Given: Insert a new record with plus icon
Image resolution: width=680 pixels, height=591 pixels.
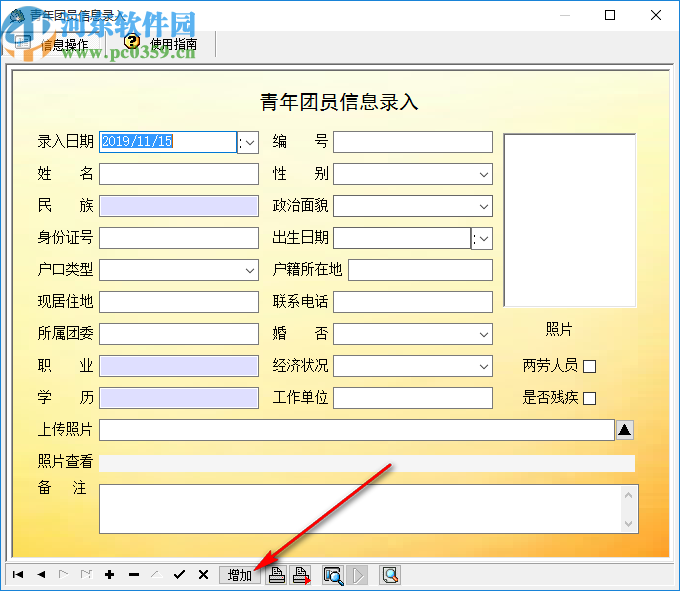Looking at the screenshot, I should click(110, 575).
